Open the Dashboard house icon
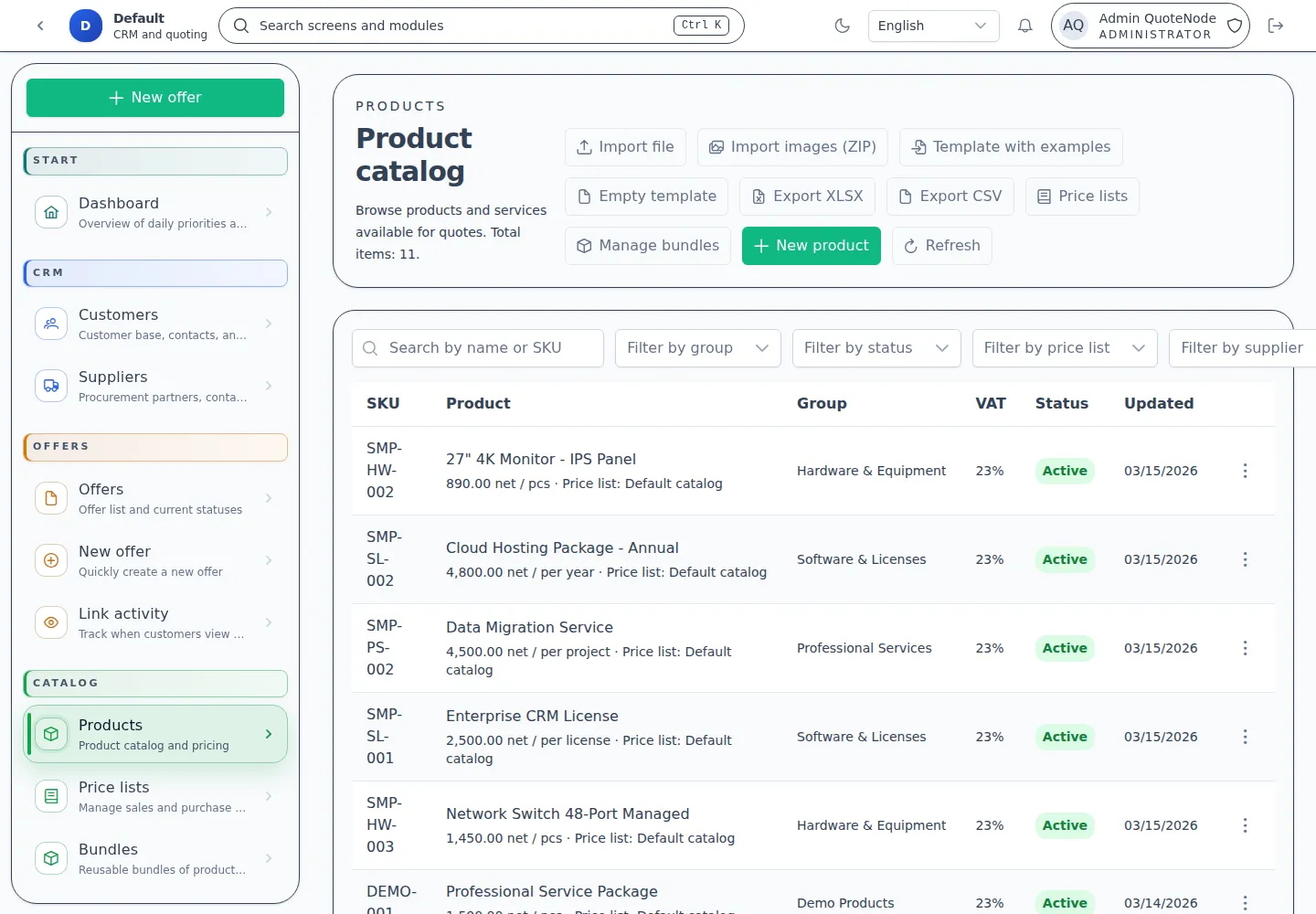Screen dimensions: 1316x914 pyautogui.click(x=51, y=212)
